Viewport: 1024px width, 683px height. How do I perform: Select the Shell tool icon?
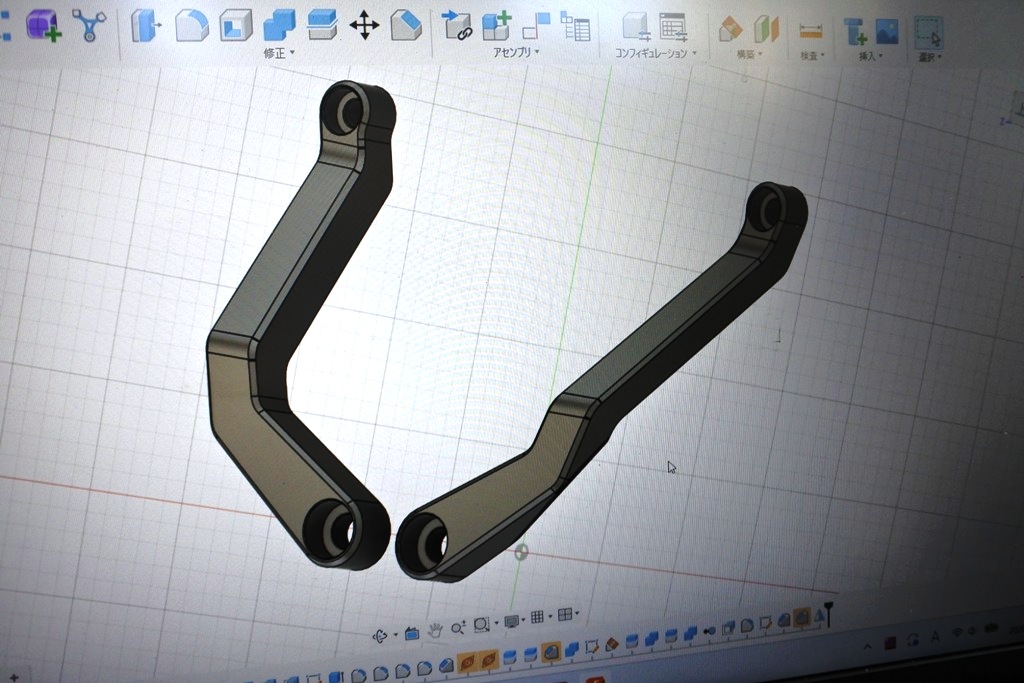(235, 24)
